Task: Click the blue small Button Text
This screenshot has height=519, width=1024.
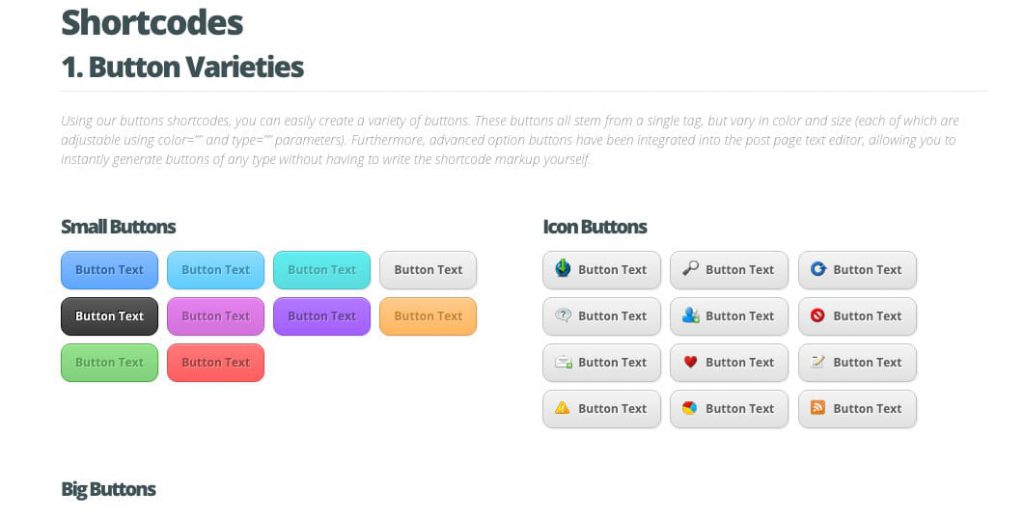Action: (x=110, y=270)
